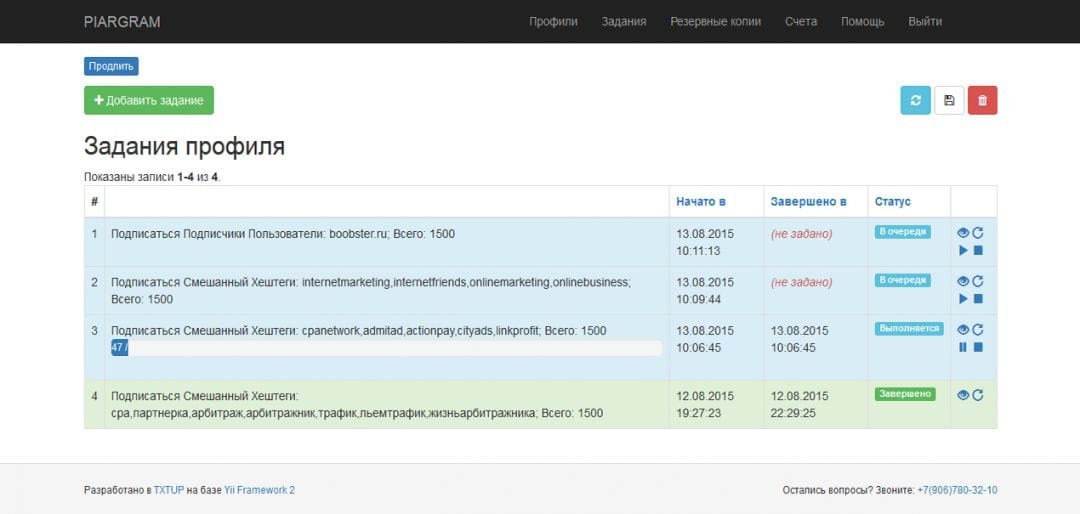Click the blue 'Продлить' button

(x=111, y=67)
